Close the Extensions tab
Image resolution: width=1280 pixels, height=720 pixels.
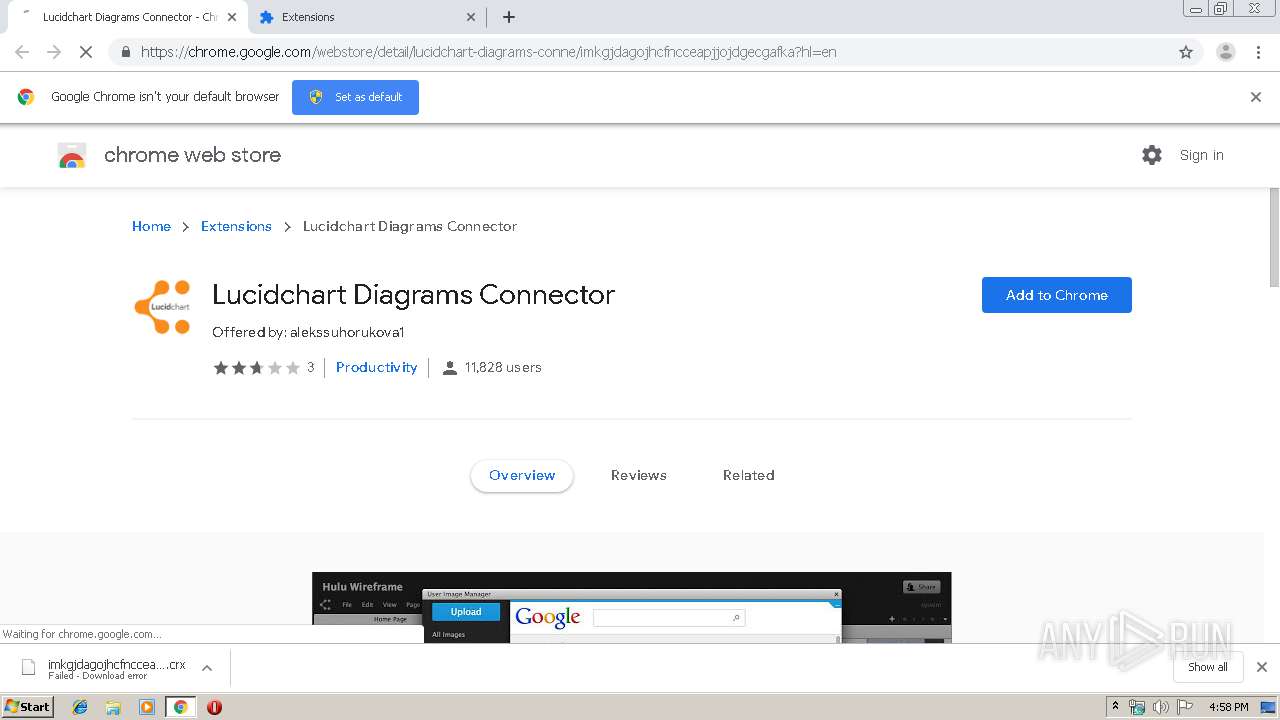(x=471, y=17)
